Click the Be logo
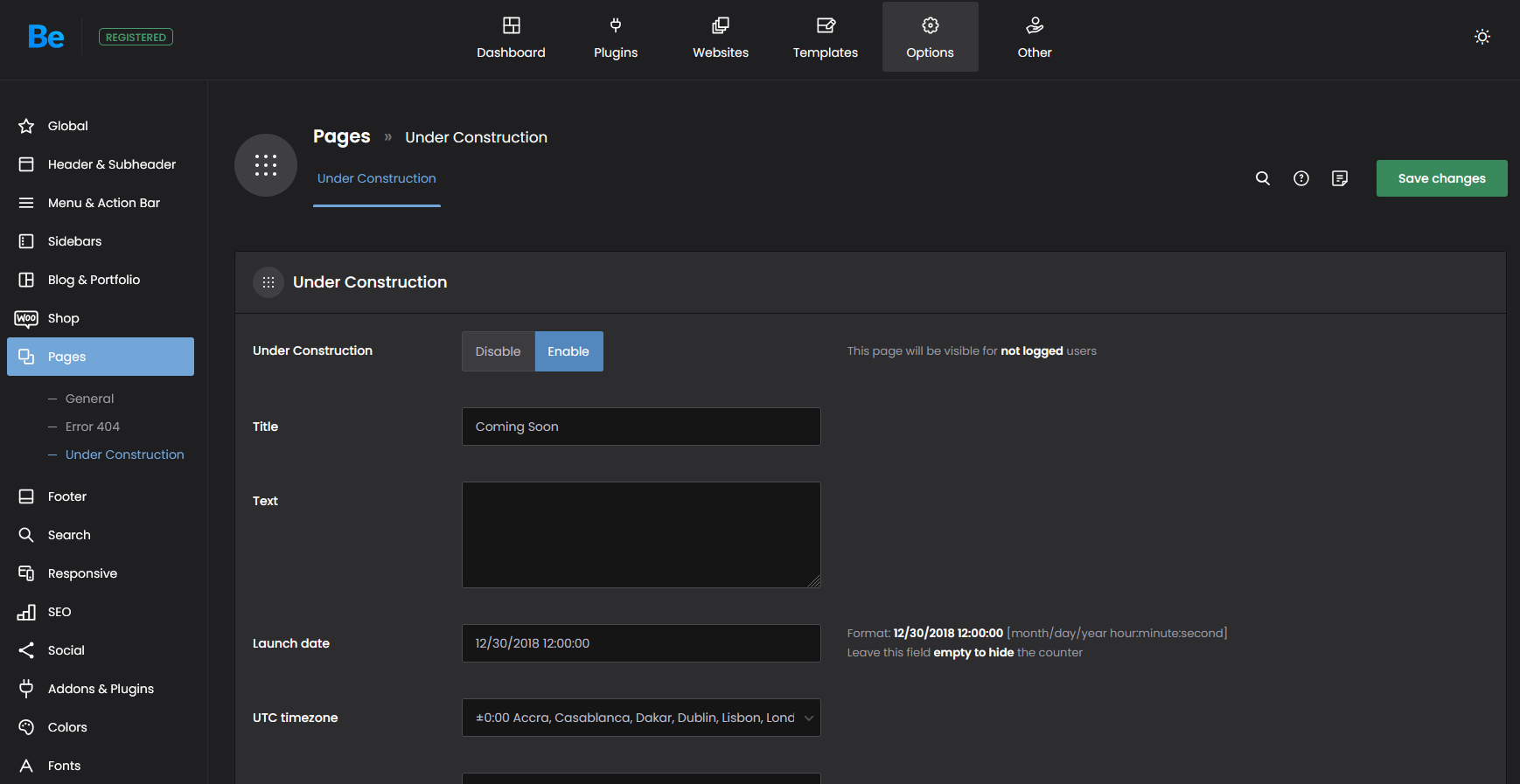The height and width of the screenshot is (784, 1520). (45, 37)
